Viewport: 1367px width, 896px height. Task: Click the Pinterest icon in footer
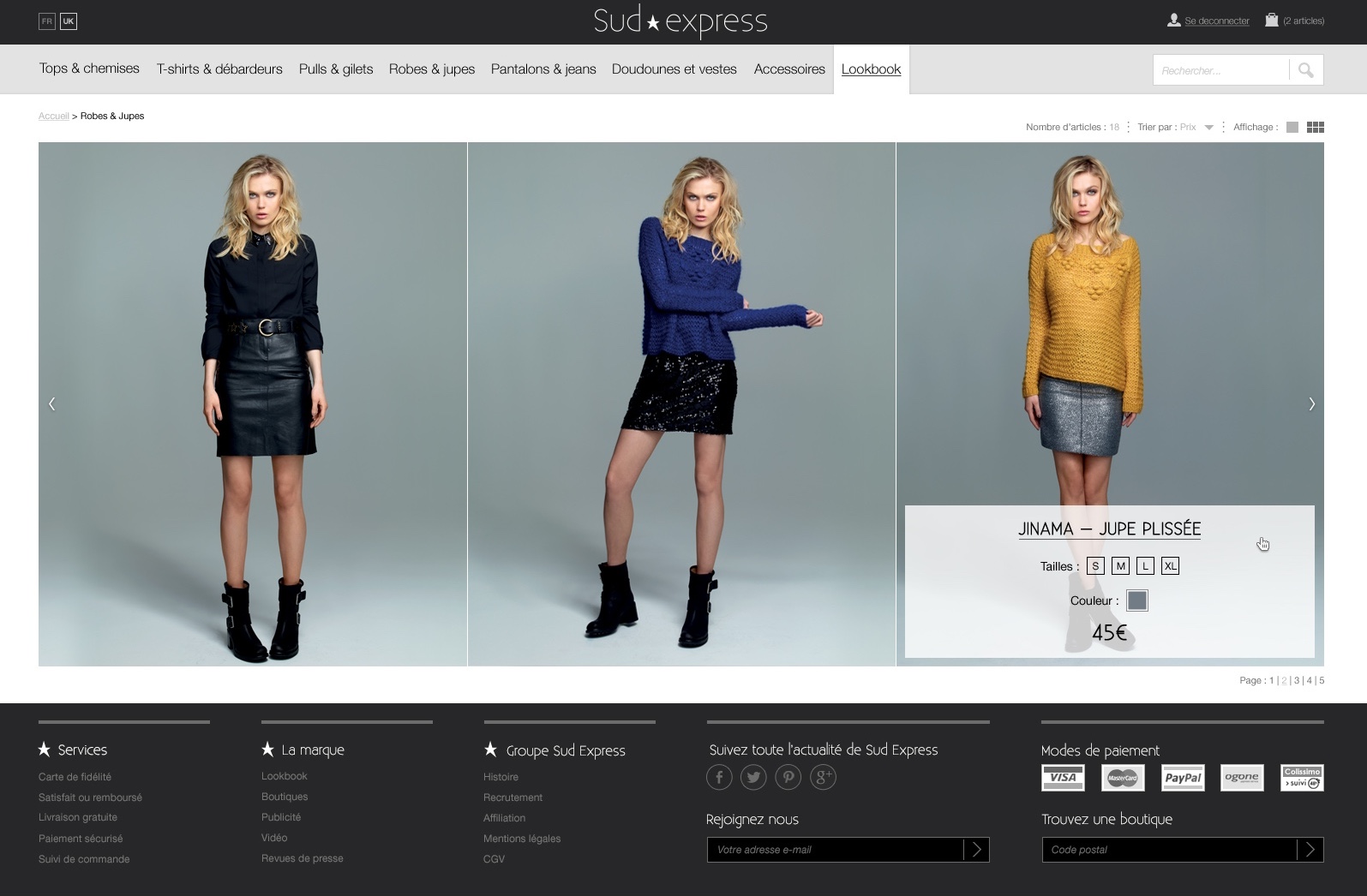point(788,777)
